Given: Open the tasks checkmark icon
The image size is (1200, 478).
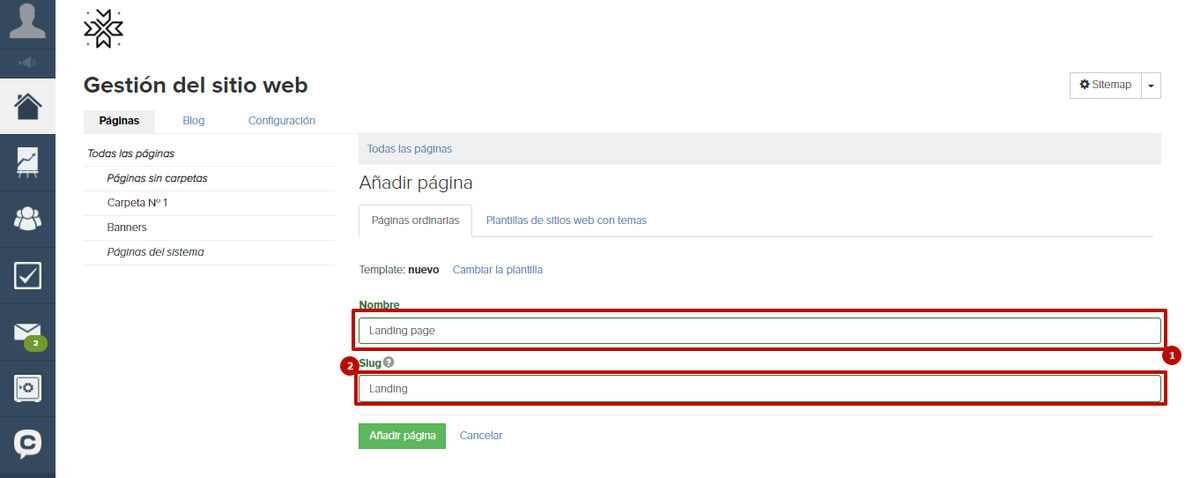Looking at the screenshot, I should [x=27, y=275].
